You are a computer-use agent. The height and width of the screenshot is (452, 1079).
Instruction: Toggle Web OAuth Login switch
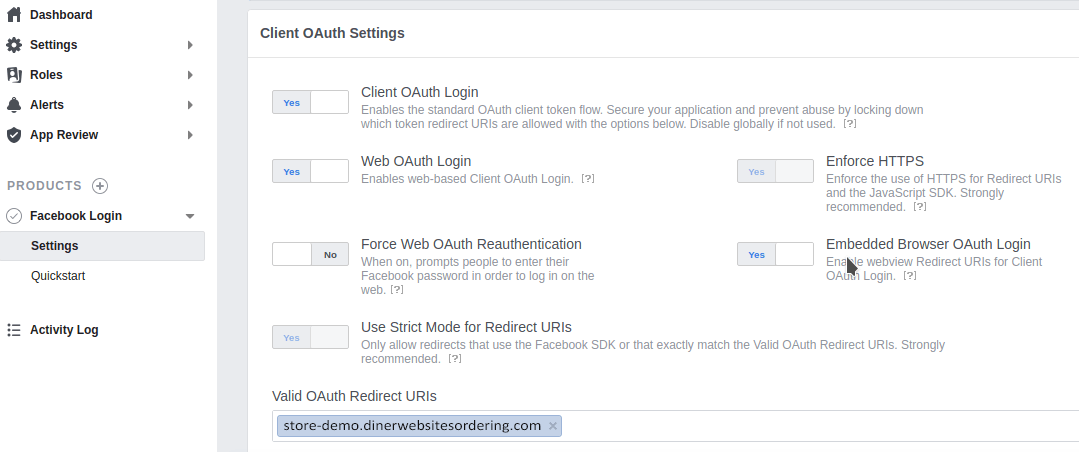[310, 171]
